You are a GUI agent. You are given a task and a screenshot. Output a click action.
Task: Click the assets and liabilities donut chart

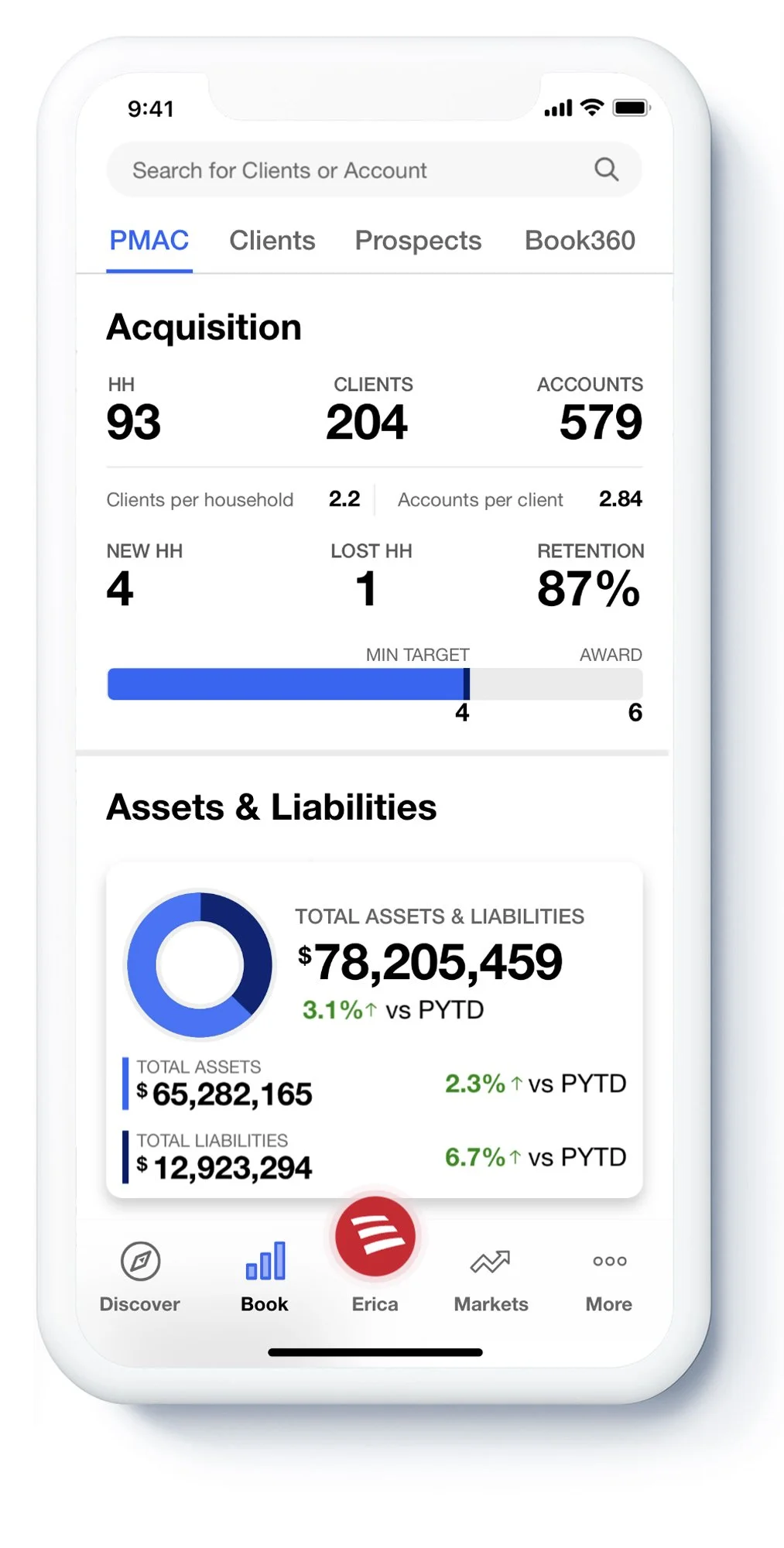point(200,964)
